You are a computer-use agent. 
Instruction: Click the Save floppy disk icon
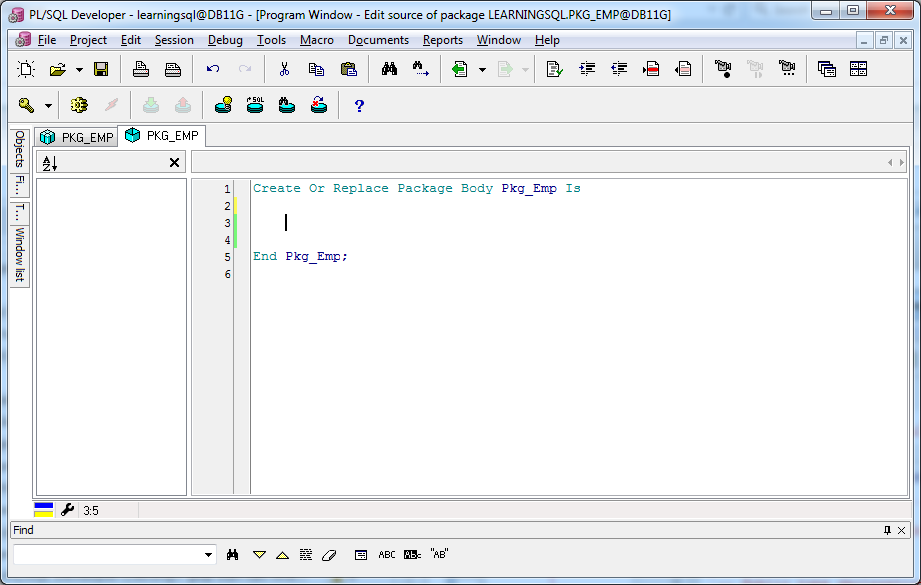pyautogui.click(x=101, y=69)
